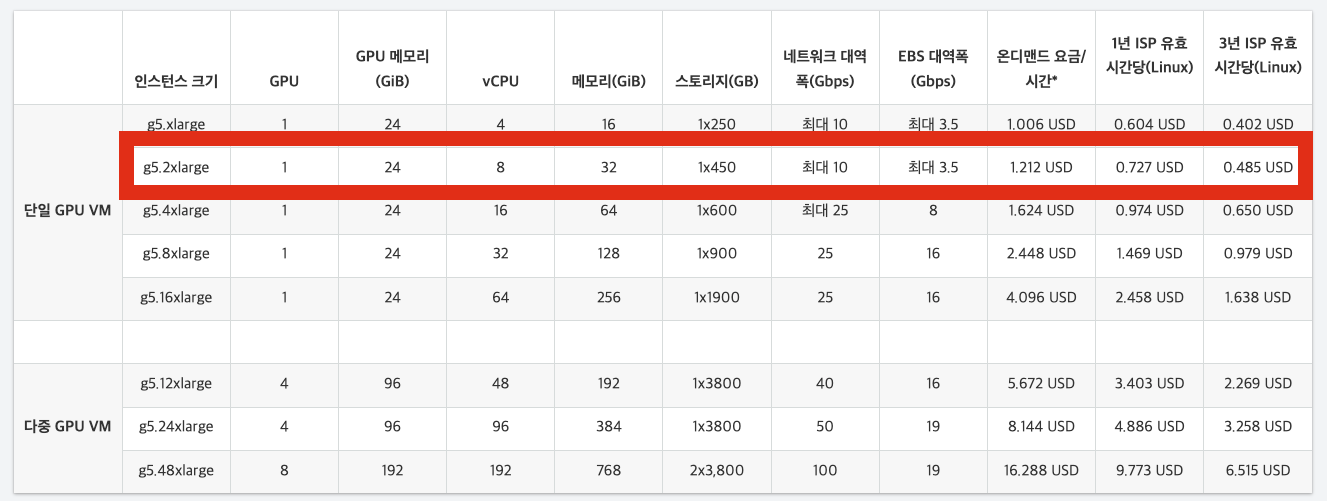Click the 1.638 USD 3-year price
The image size is (1327, 501).
pyautogui.click(x=1257, y=297)
